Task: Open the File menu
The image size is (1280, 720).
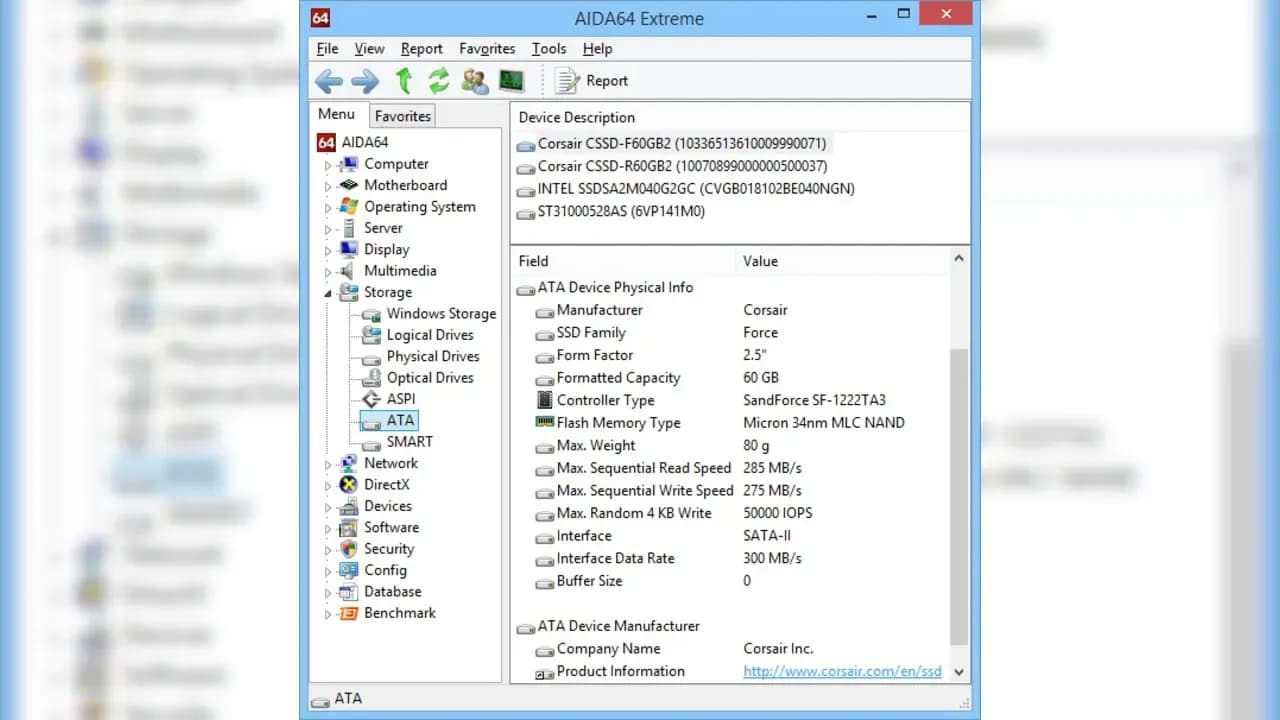Action: 327,48
